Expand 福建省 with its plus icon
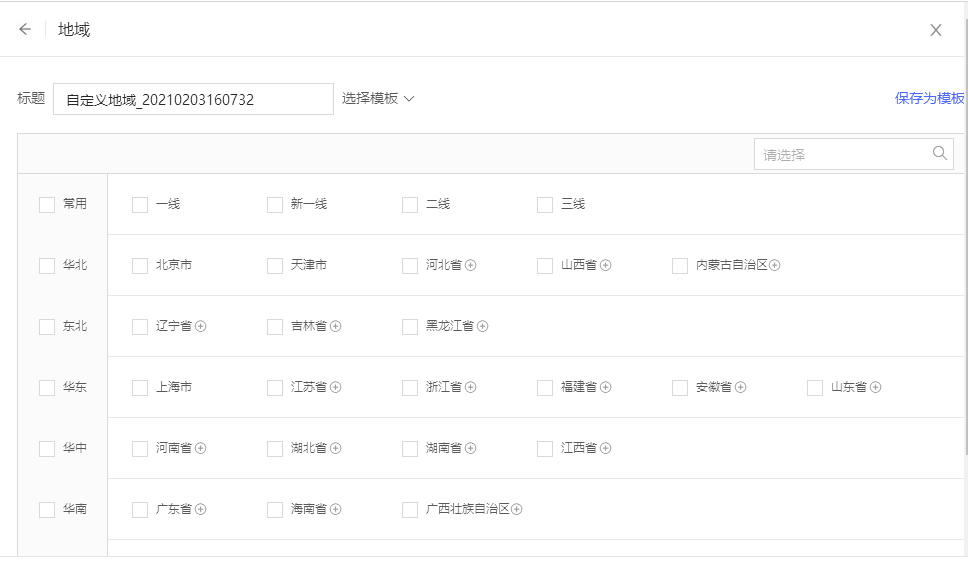The height and width of the screenshot is (563, 968). pyautogui.click(x=606, y=387)
